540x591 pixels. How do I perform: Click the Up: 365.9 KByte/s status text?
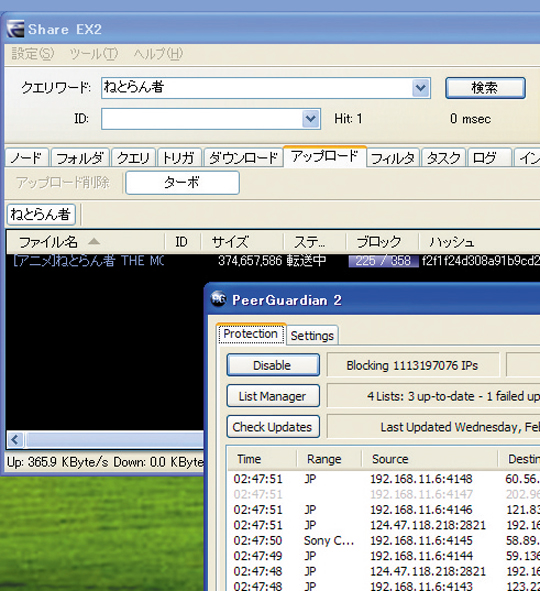click(58, 462)
